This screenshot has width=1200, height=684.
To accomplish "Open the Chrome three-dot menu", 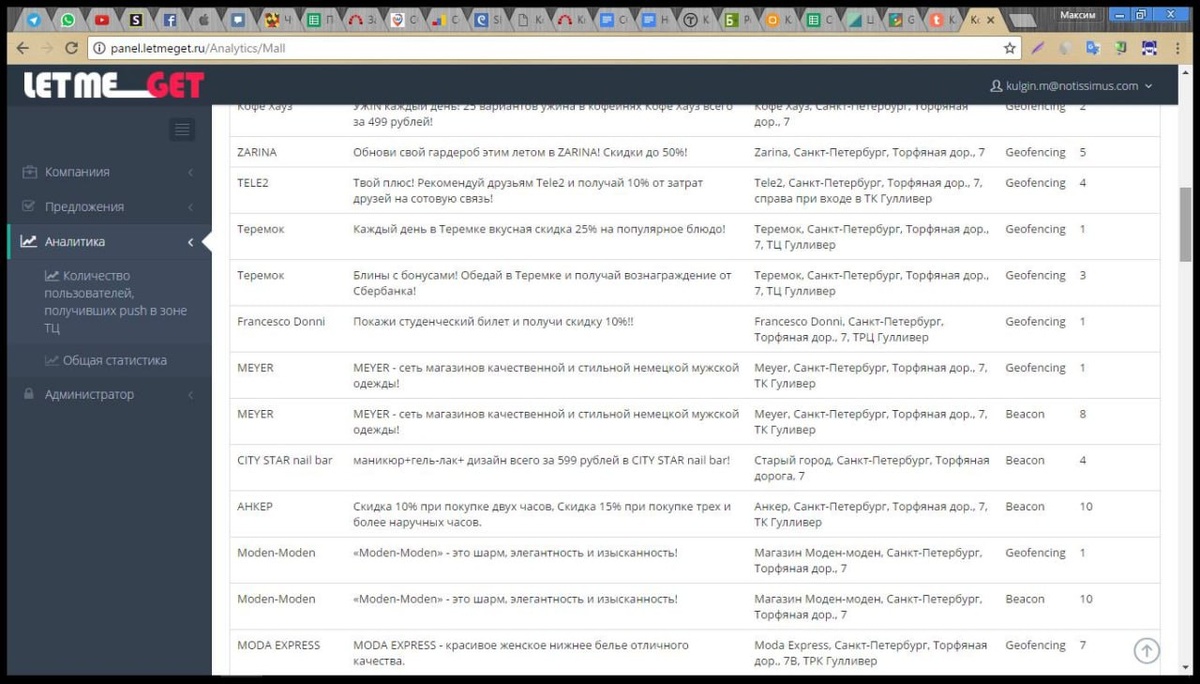I will click(x=1178, y=48).
